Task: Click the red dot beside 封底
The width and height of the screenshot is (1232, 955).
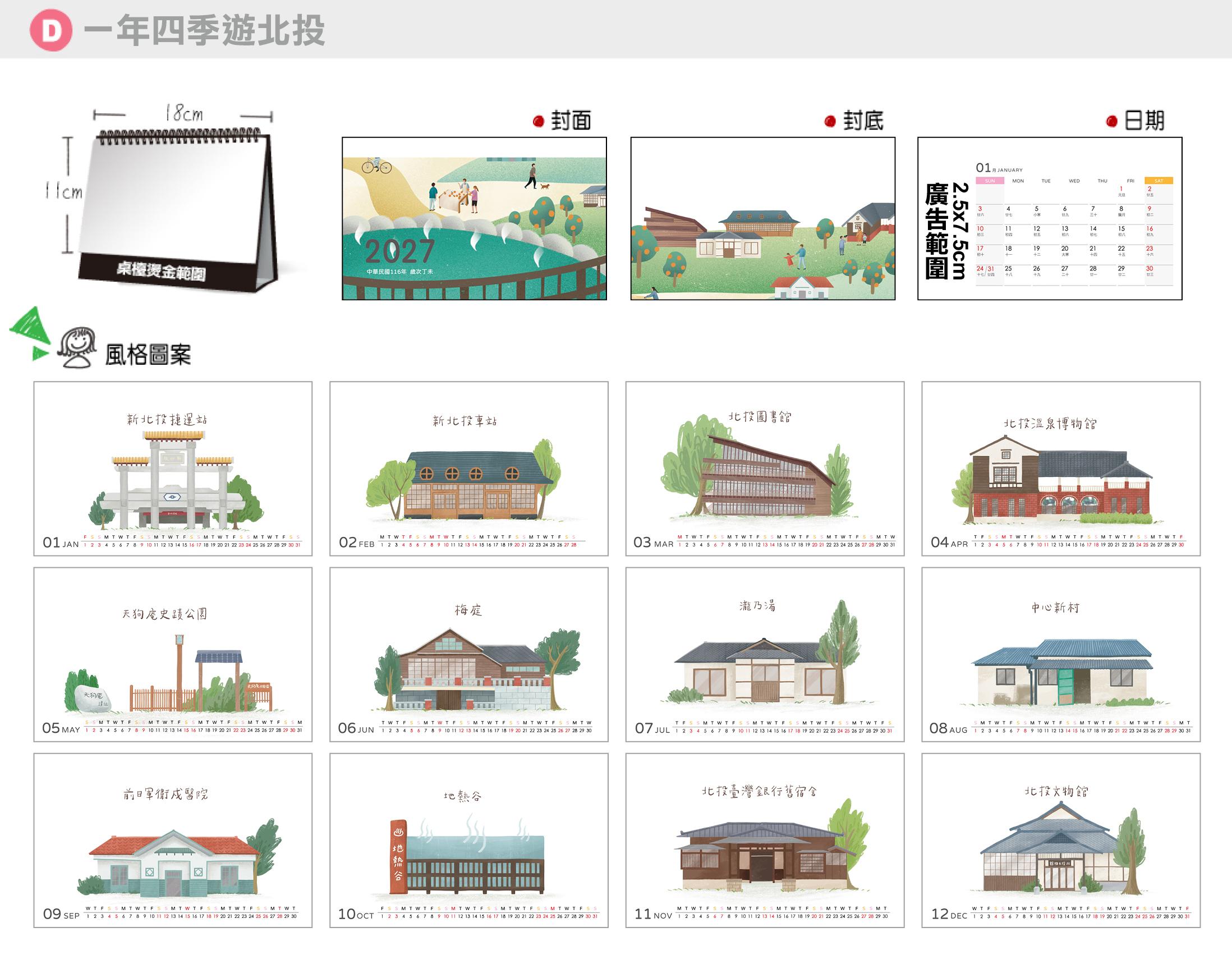Action: [830, 121]
